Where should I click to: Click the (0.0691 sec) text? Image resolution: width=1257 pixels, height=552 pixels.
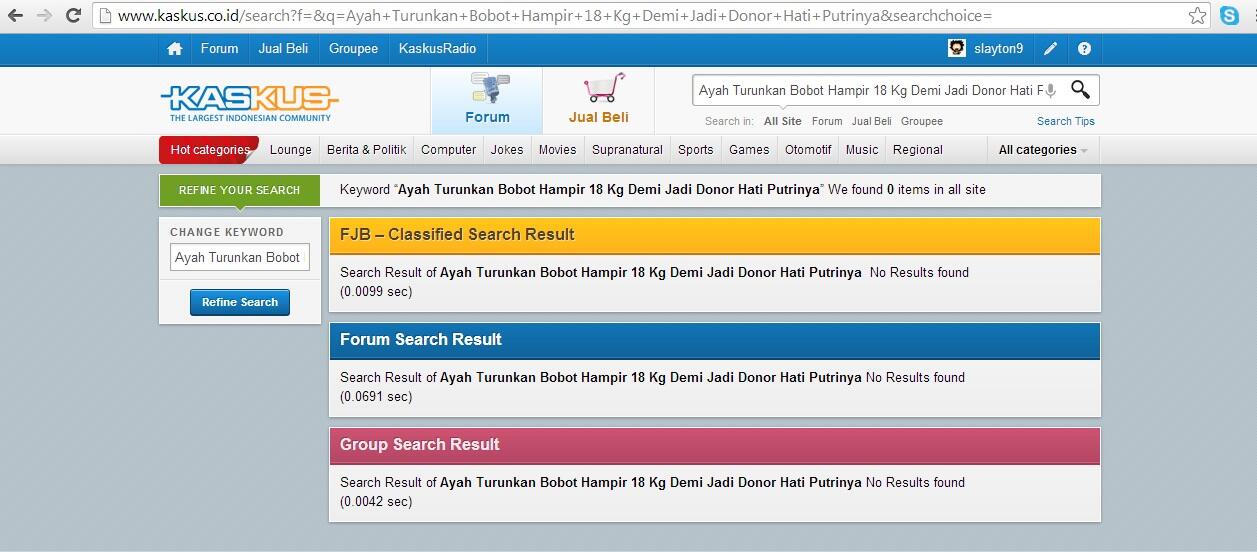point(376,397)
